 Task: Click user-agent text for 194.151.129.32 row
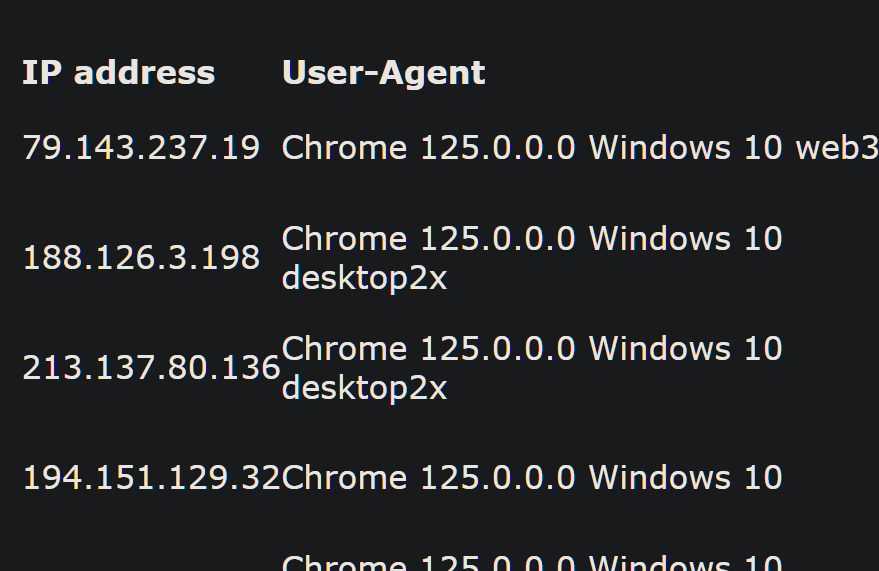pyautogui.click(x=532, y=478)
